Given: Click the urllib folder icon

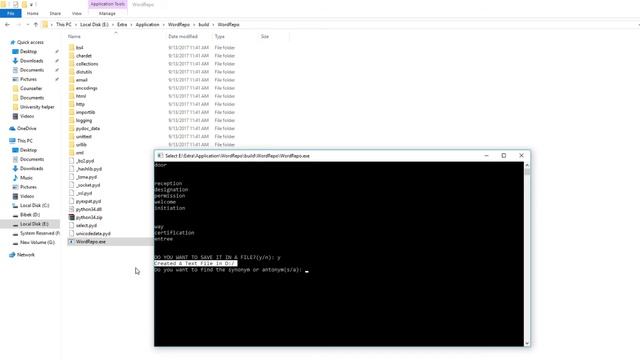Looking at the screenshot, I should click(71, 144).
